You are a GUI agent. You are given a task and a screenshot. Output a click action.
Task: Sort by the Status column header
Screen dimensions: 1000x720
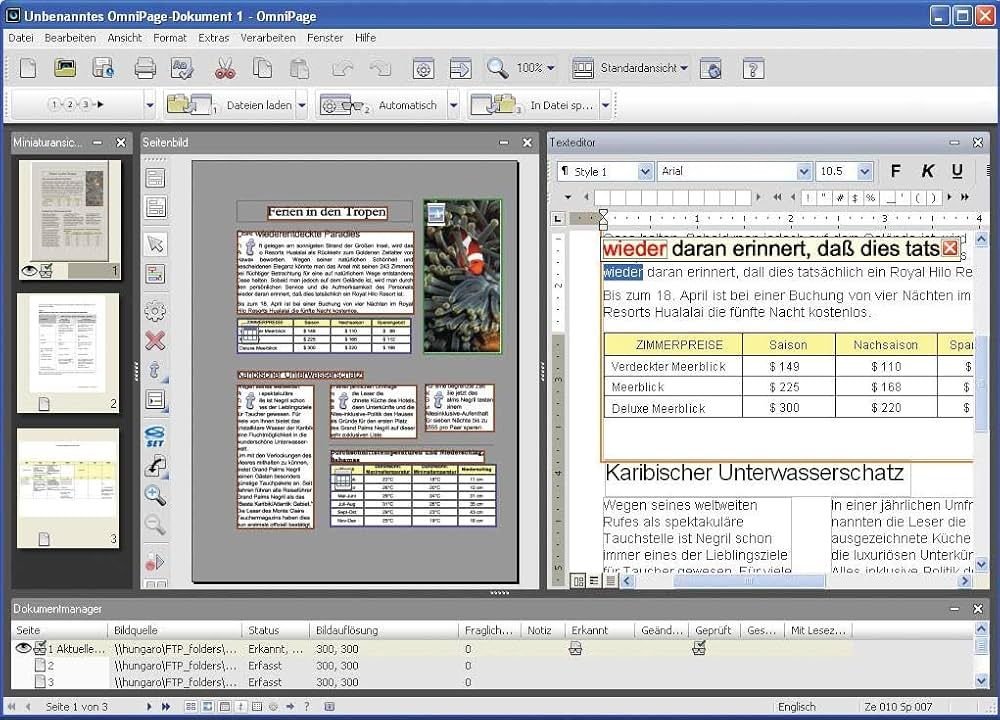pyautogui.click(x=276, y=630)
